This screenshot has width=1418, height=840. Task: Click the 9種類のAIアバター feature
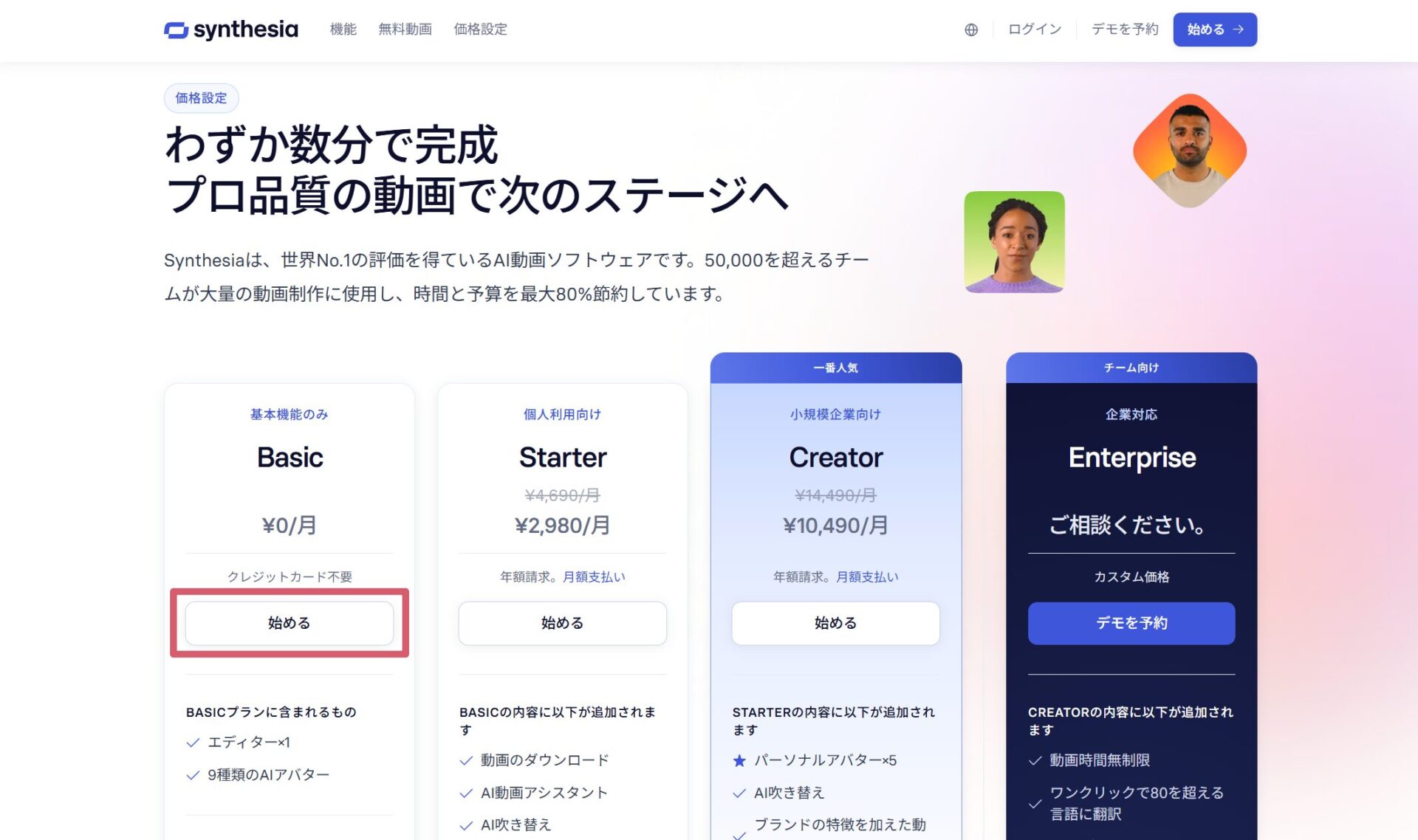click(268, 774)
